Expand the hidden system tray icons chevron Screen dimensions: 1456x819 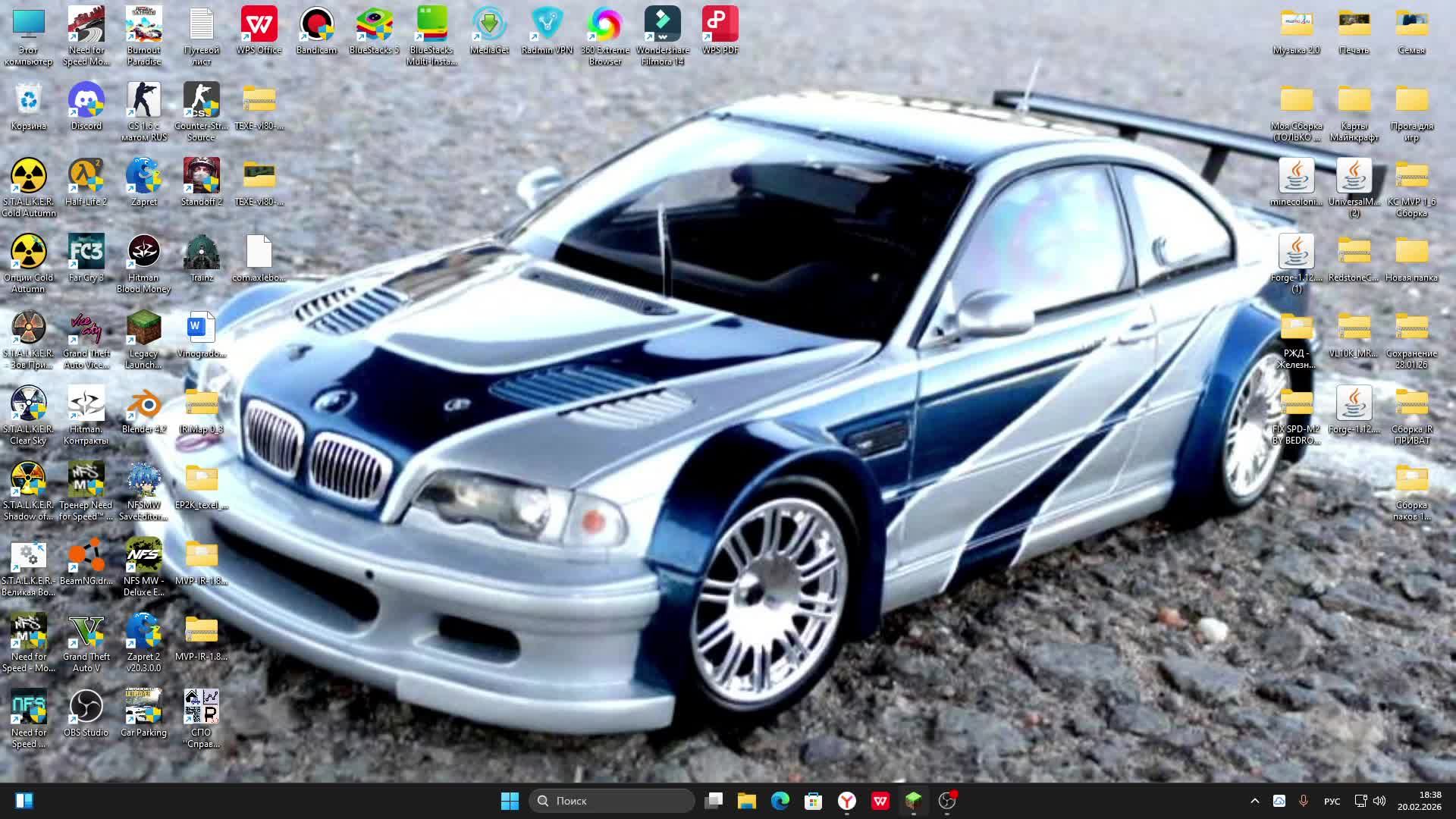[1254, 801]
